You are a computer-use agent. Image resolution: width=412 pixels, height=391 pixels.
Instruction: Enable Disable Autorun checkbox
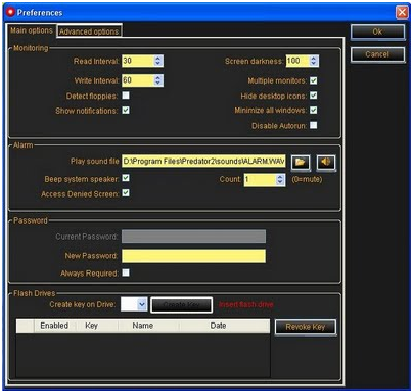pyautogui.click(x=314, y=125)
